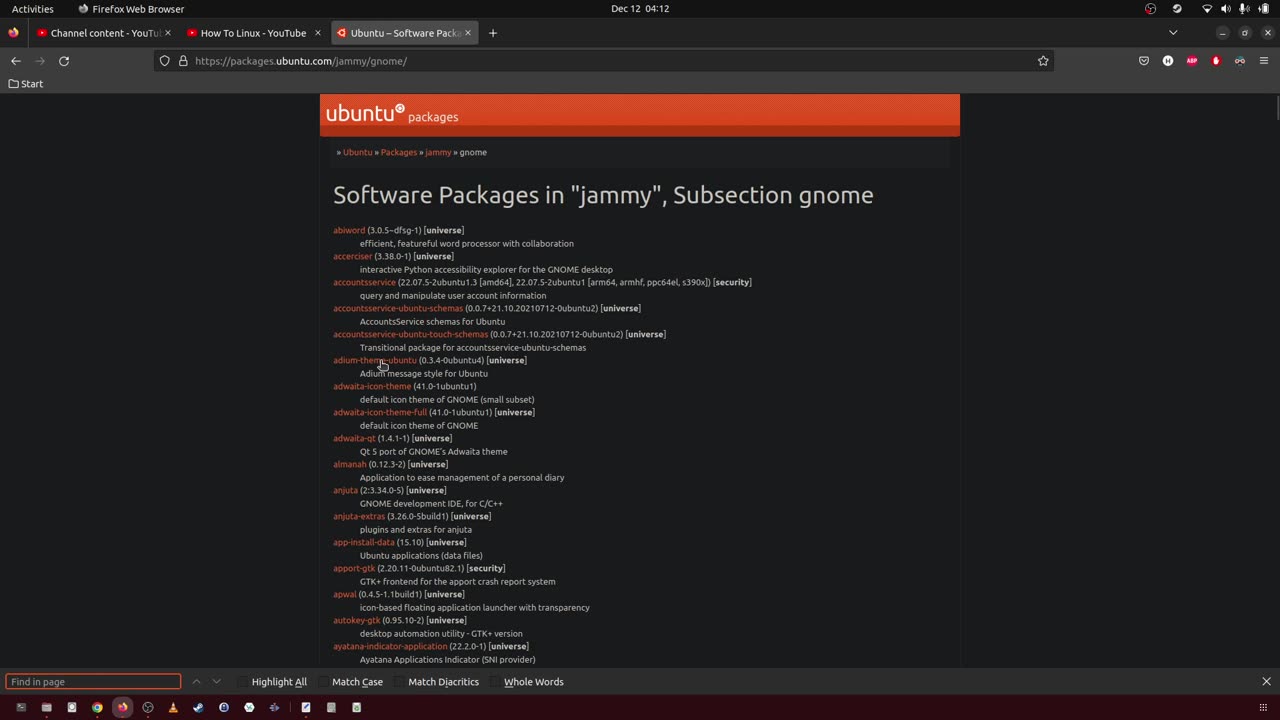This screenshot has width=1280, height=720.
Task: Switch to How To Linux YouTube tab
Action: pyautogui.click(x=254, y=33)
